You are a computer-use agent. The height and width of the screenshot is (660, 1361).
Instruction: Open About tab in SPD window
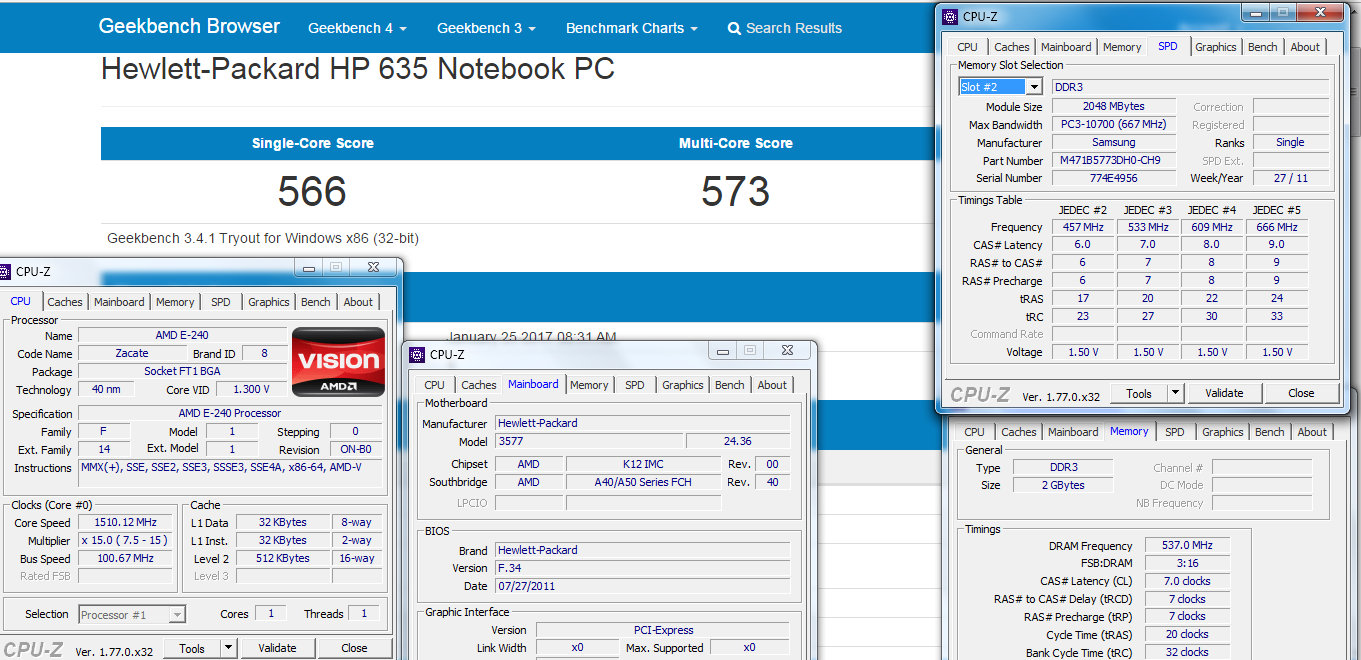tap(1305, 47)
